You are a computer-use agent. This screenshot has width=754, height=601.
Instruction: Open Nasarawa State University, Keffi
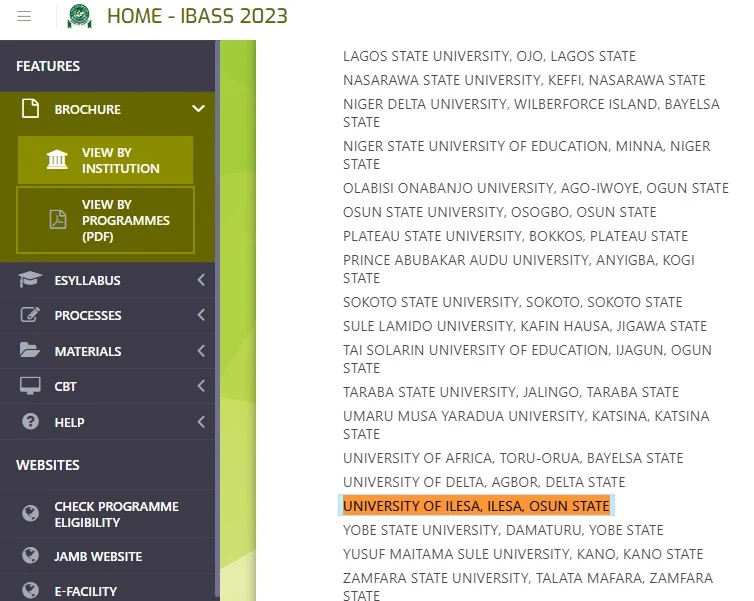(524, 80)
